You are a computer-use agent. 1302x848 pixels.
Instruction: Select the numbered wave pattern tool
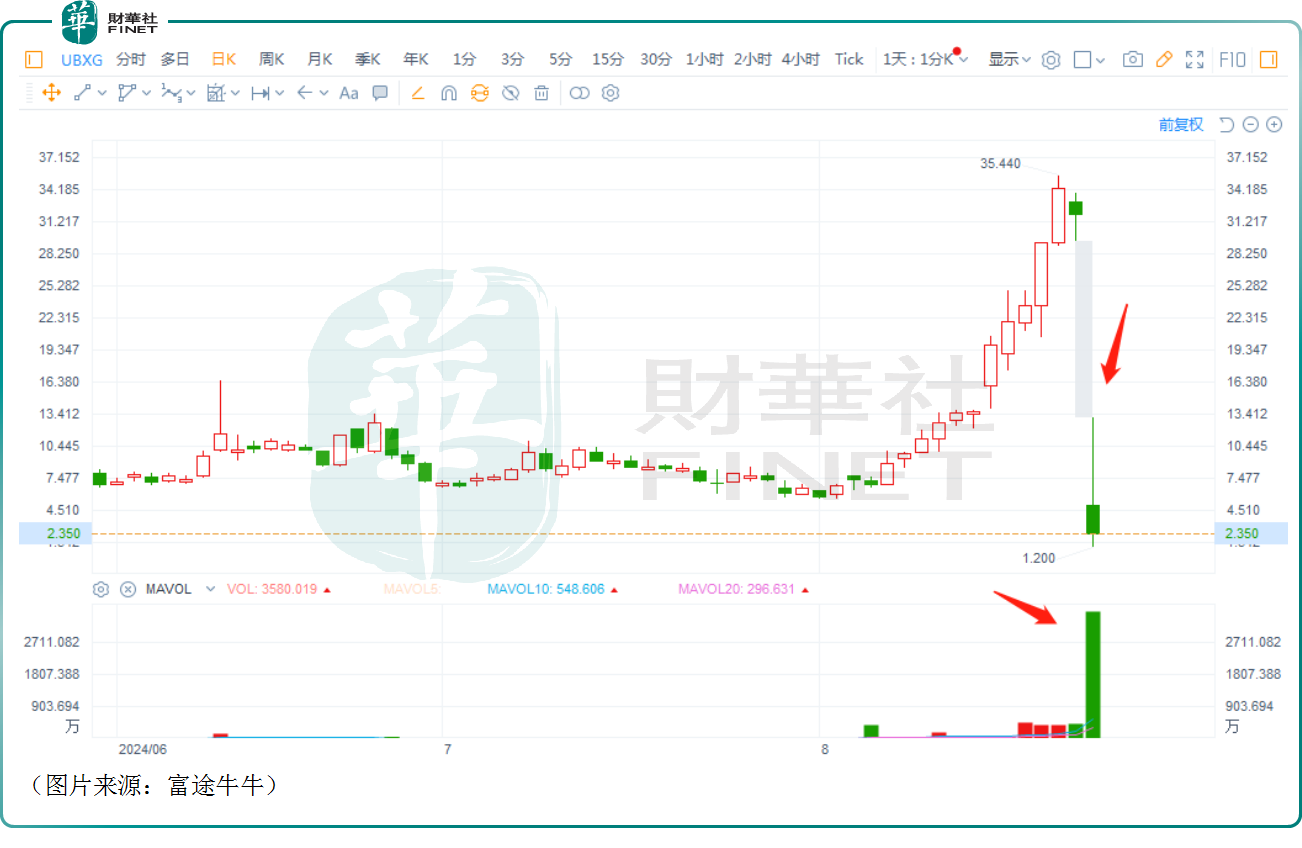pyautogui.click(x=171, y=93)
